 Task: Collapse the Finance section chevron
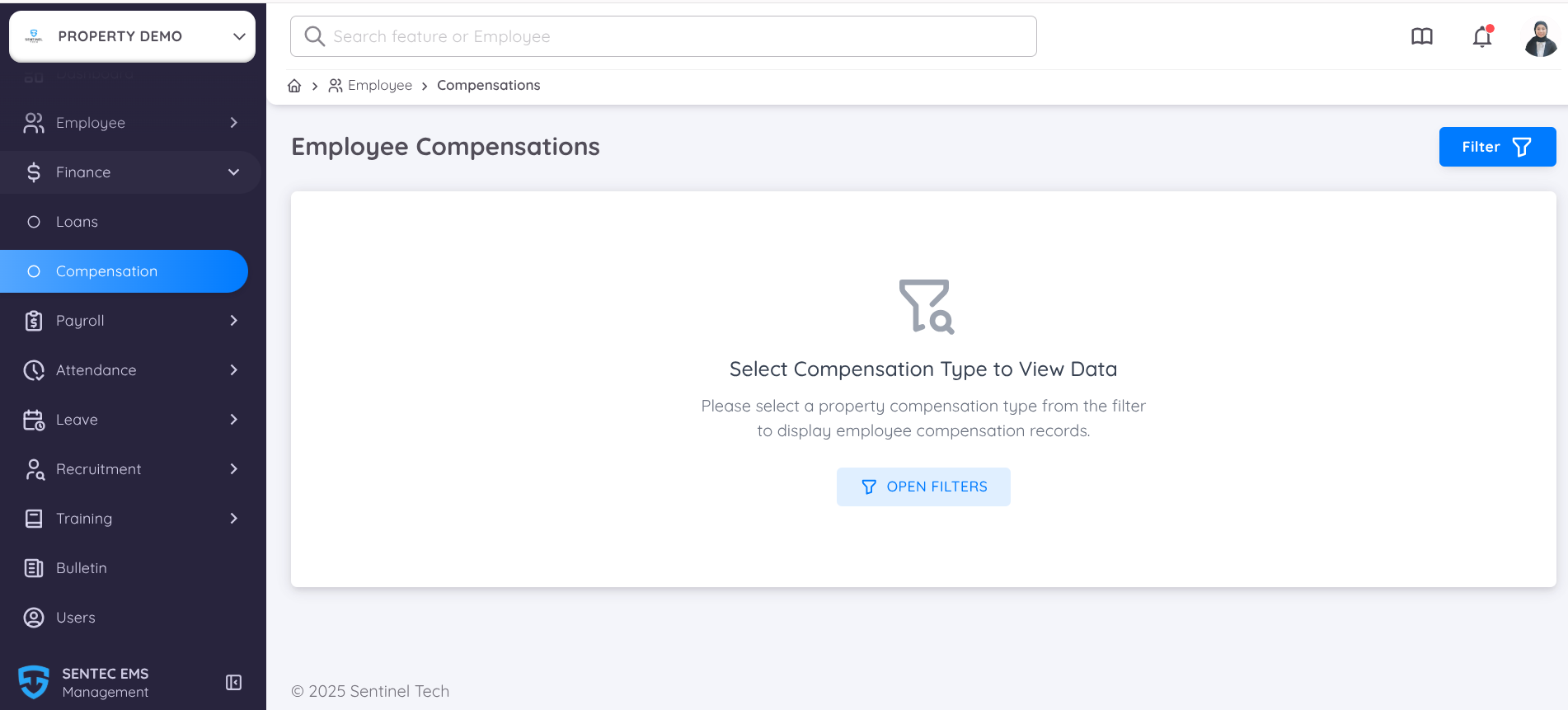coord(233,172)
